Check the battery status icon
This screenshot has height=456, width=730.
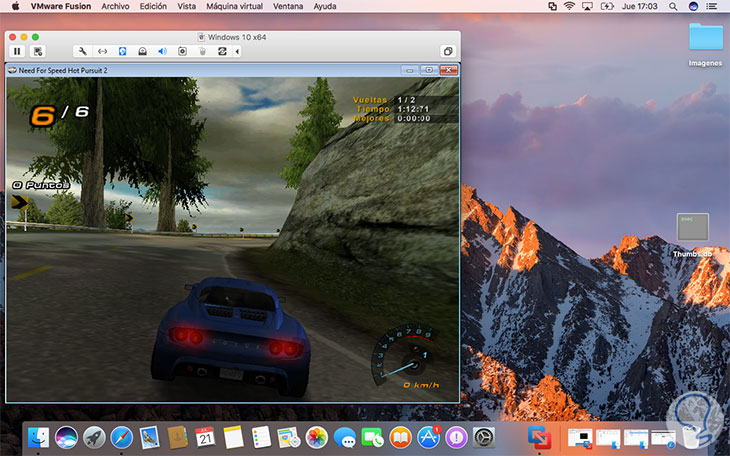607,6
